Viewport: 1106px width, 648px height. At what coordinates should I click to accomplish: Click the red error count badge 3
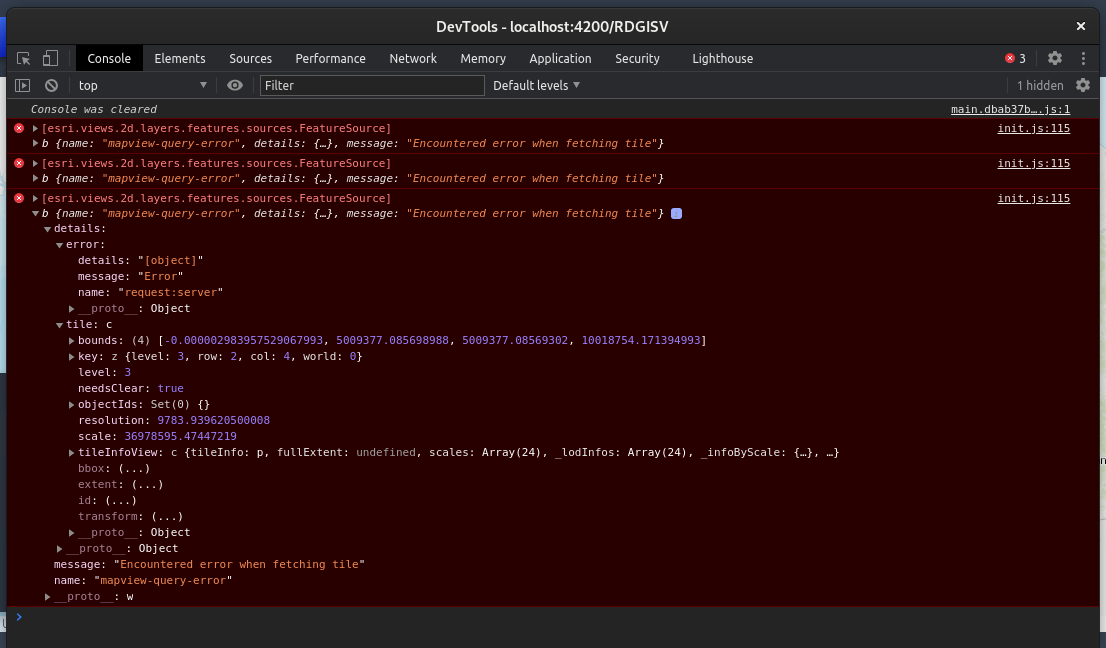coord(1016,59)
